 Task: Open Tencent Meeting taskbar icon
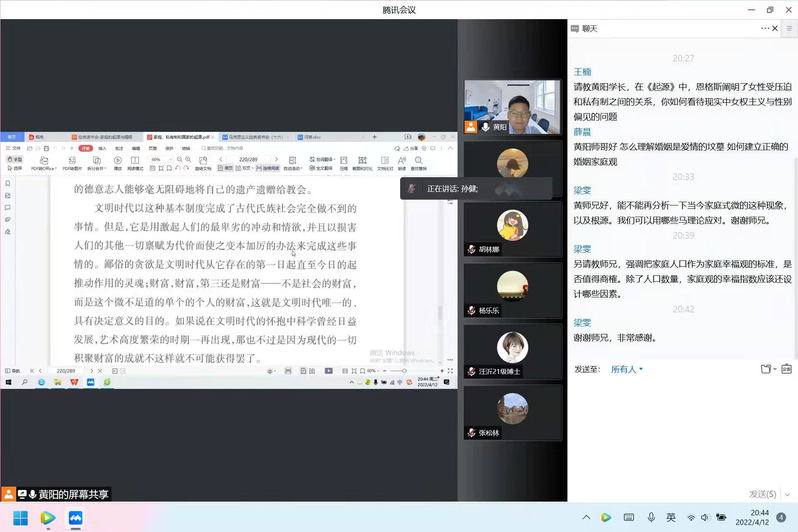pyautogui.click(x=75, y=517)
